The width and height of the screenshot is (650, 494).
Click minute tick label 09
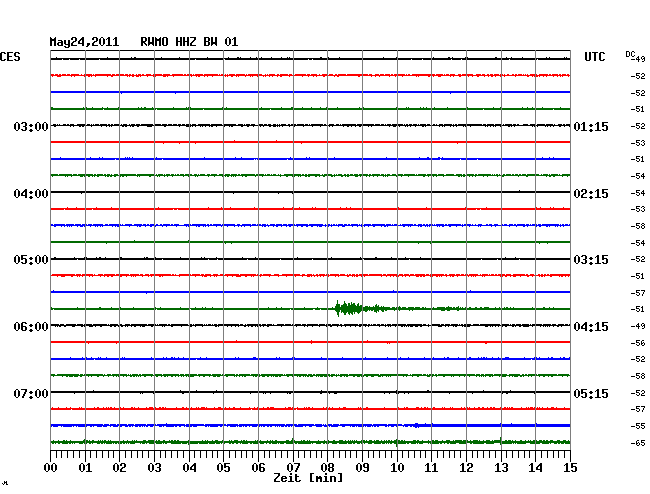[362, 467]
